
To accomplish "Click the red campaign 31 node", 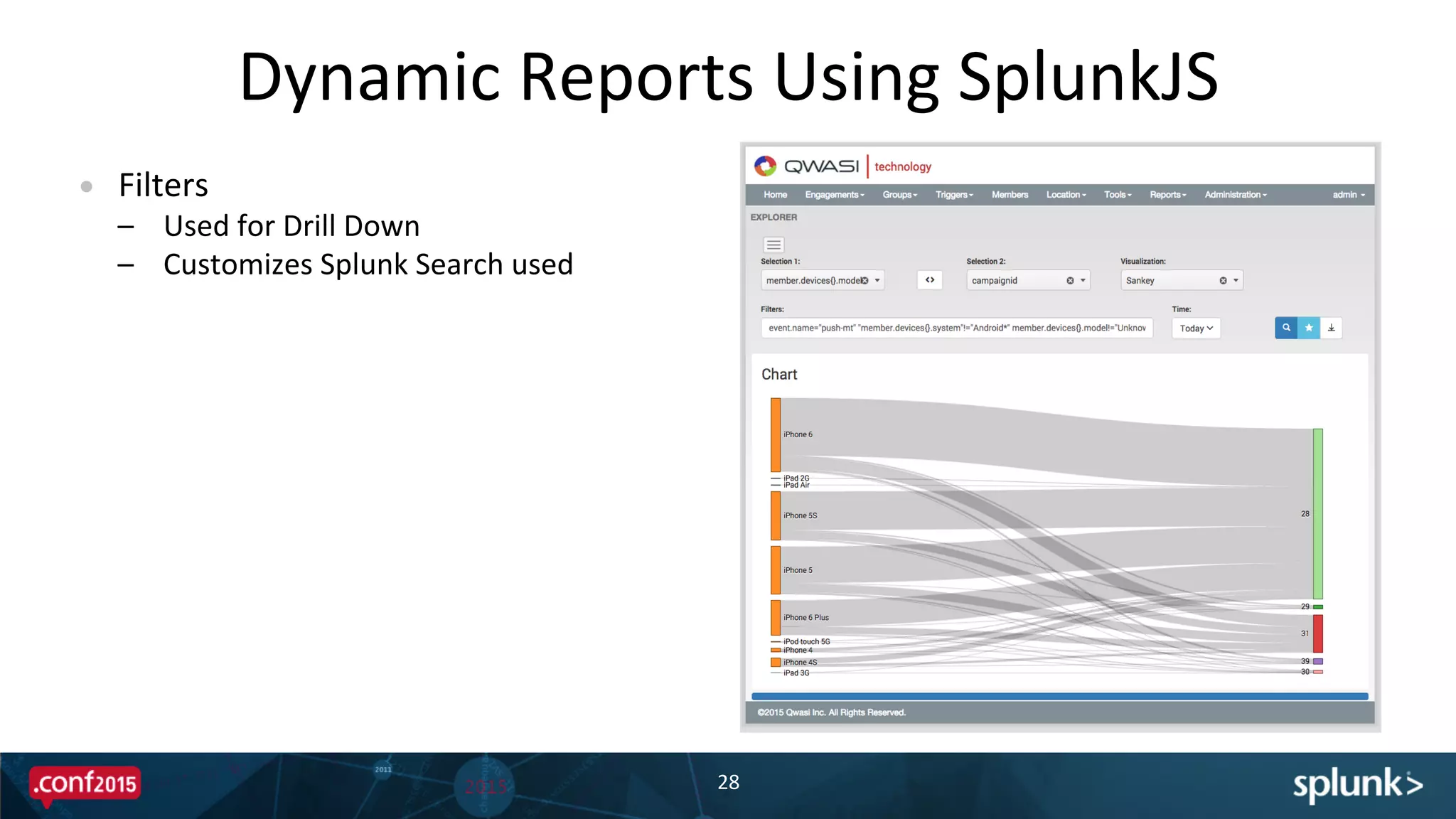I will pyautogui.click(x=1318, y=634).
